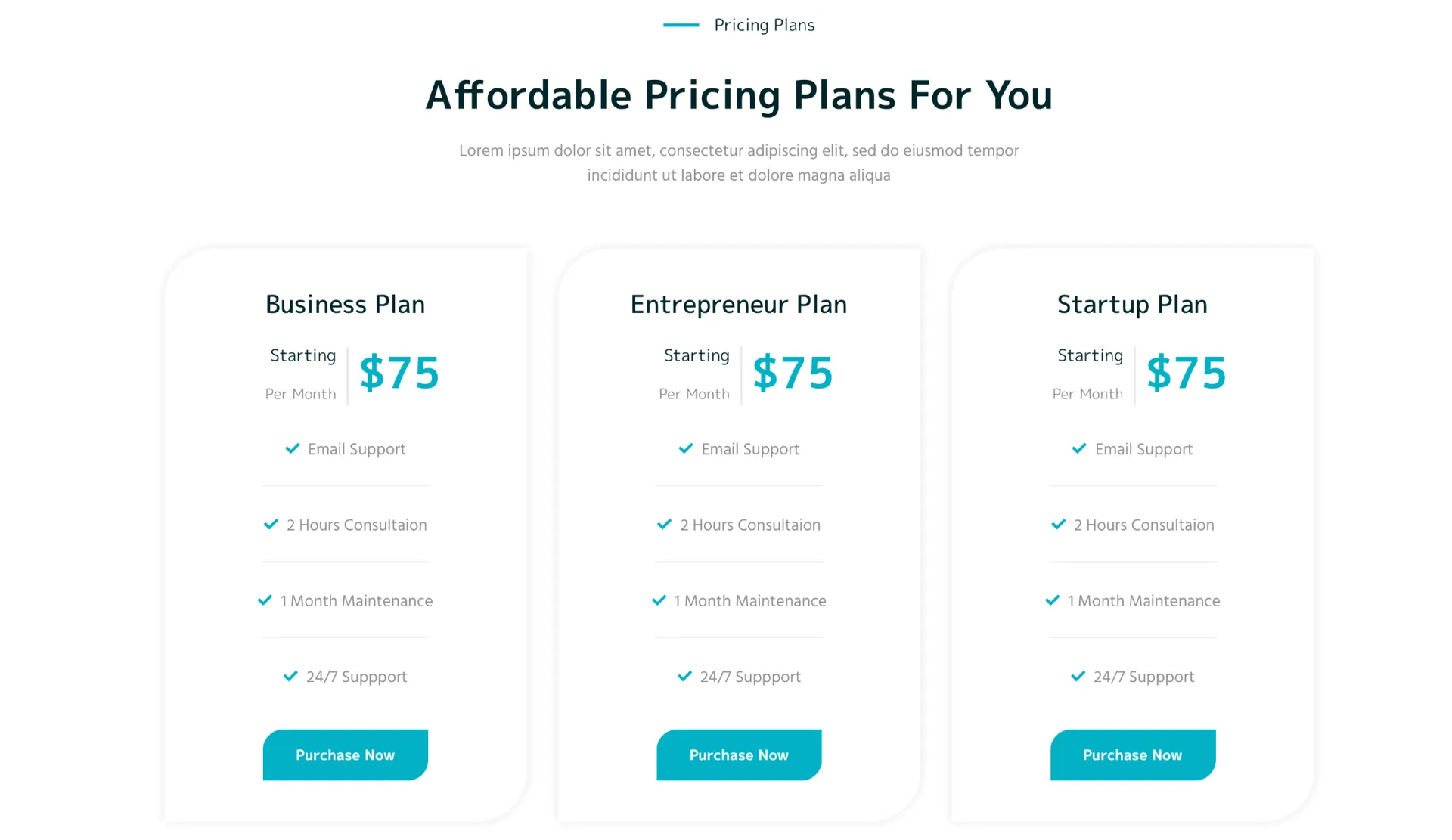Image resolution: width=1452 pixels, height=840 pixels.
Task: Click checkmark beside Business Plan Email Support
Action: click(x=293, y=449)
